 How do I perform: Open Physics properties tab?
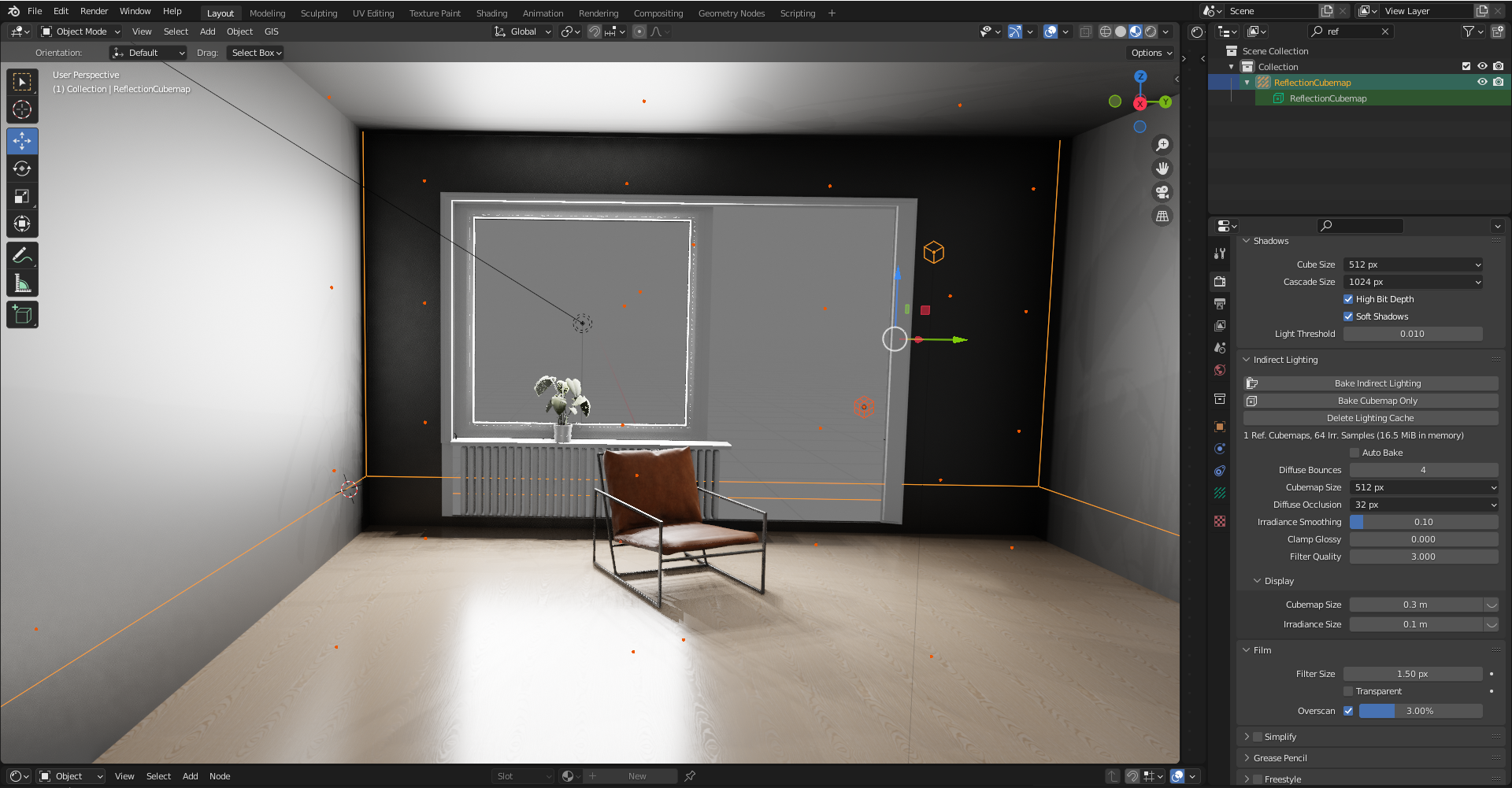[1220, 448]
